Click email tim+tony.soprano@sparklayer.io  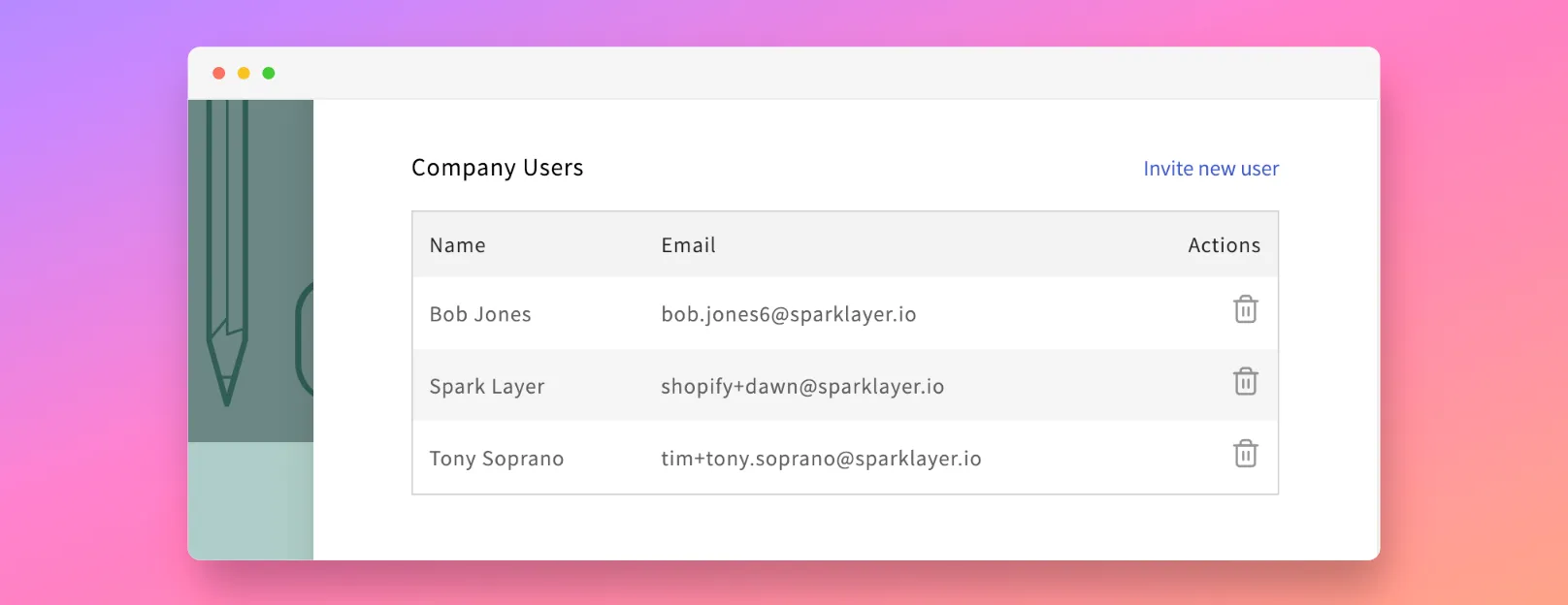coord(821,459)
